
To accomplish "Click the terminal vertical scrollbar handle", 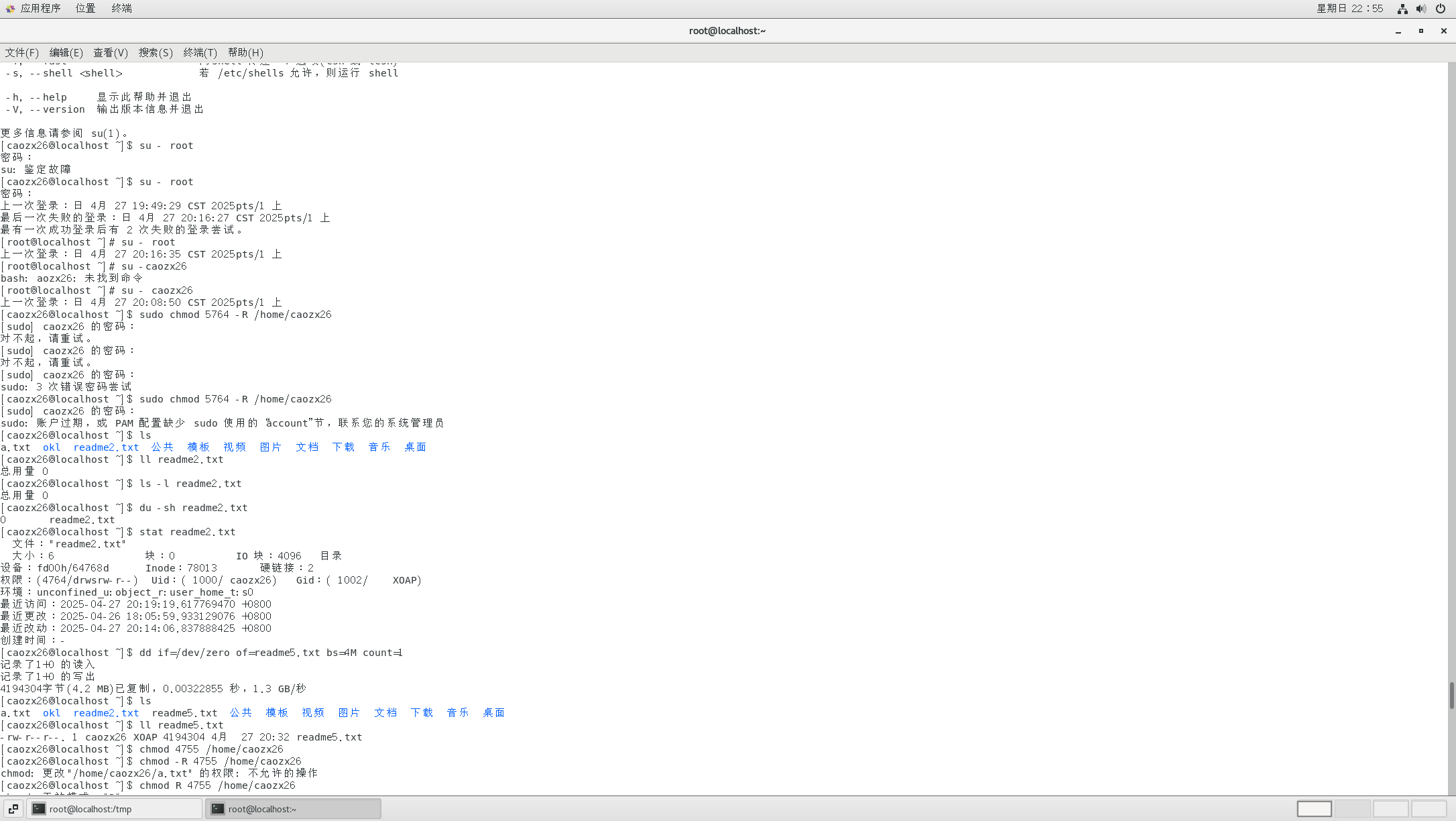I will click(1451, 695).
